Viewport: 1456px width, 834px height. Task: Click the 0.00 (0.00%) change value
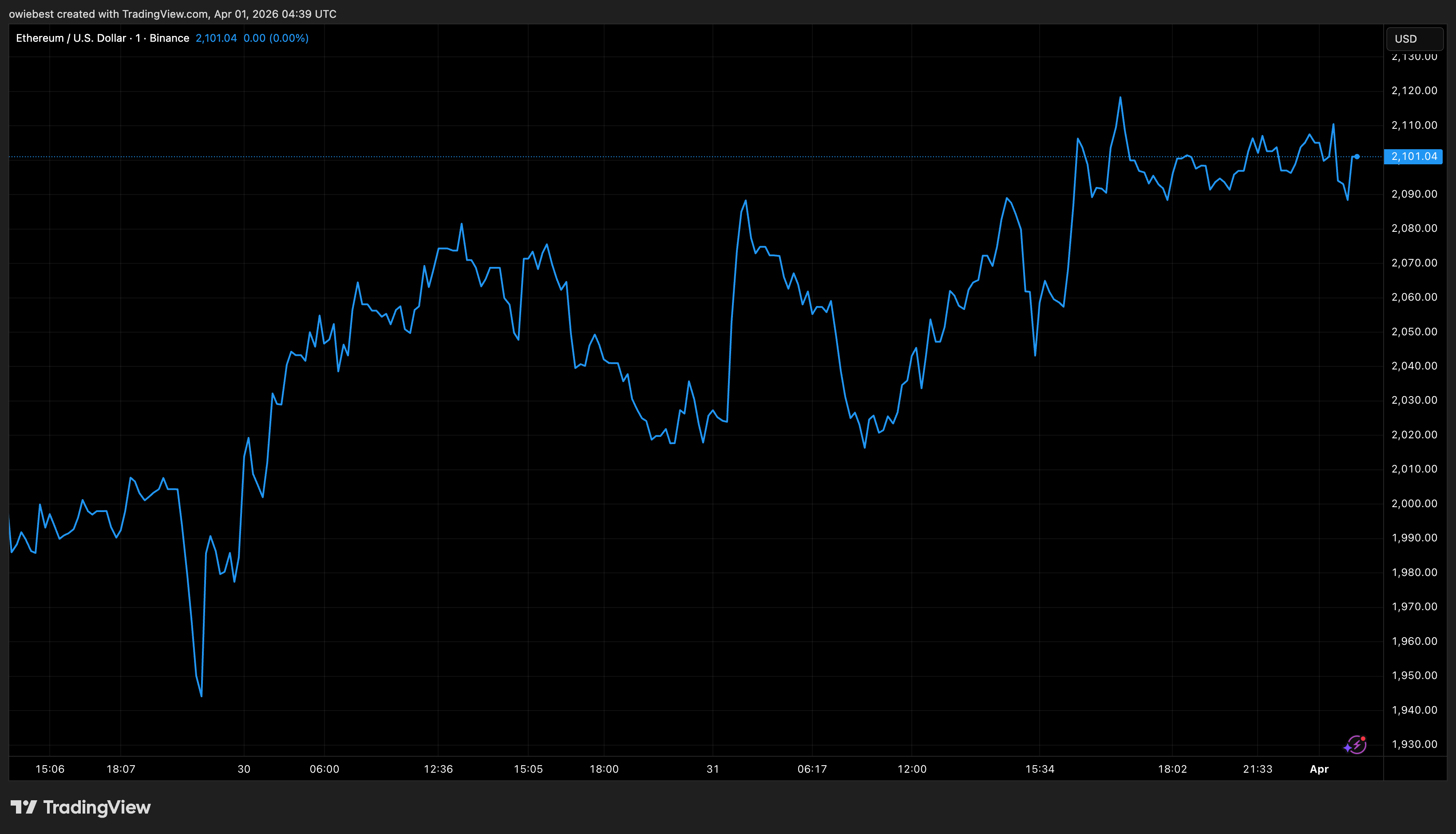pos(275,38)
